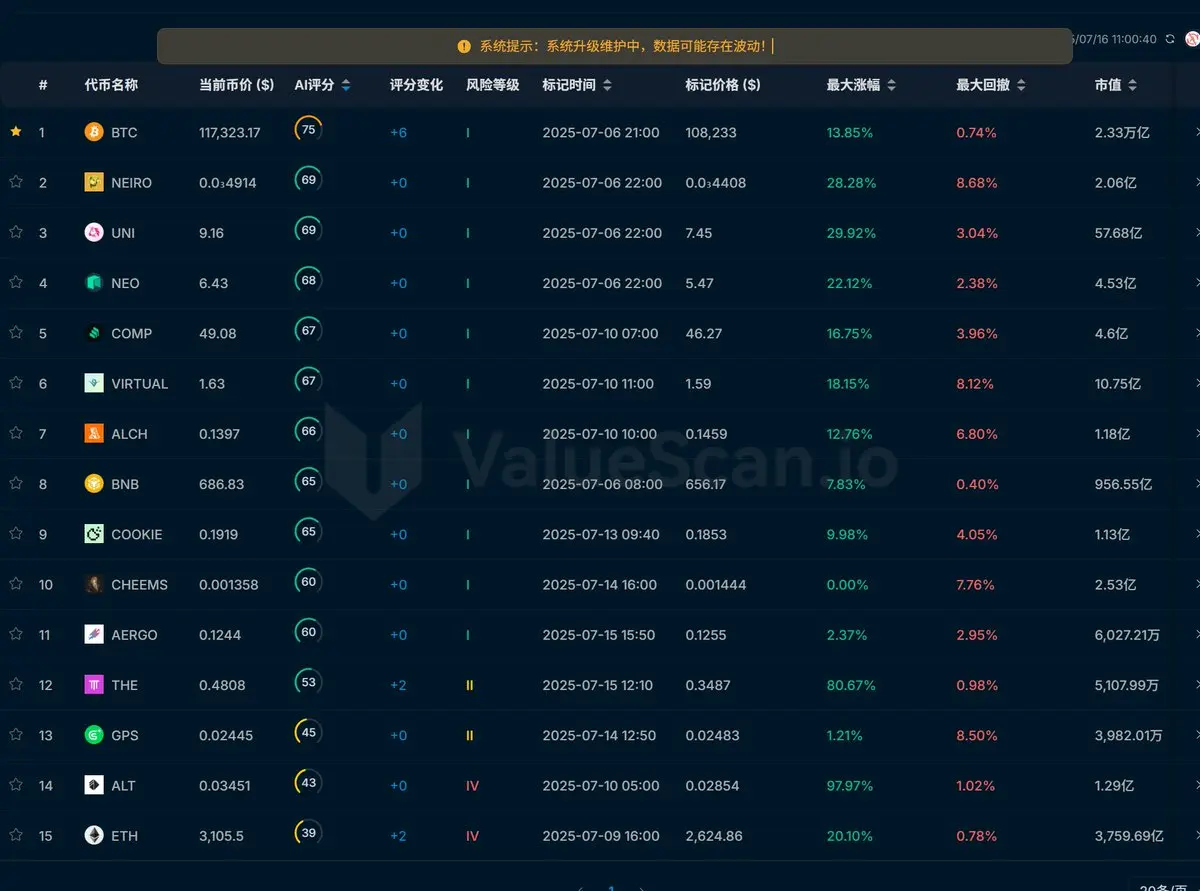This screenshot has height=891, width=1200.
Task: Click the 标记价格 ($) column header
Action: (723, 85)
